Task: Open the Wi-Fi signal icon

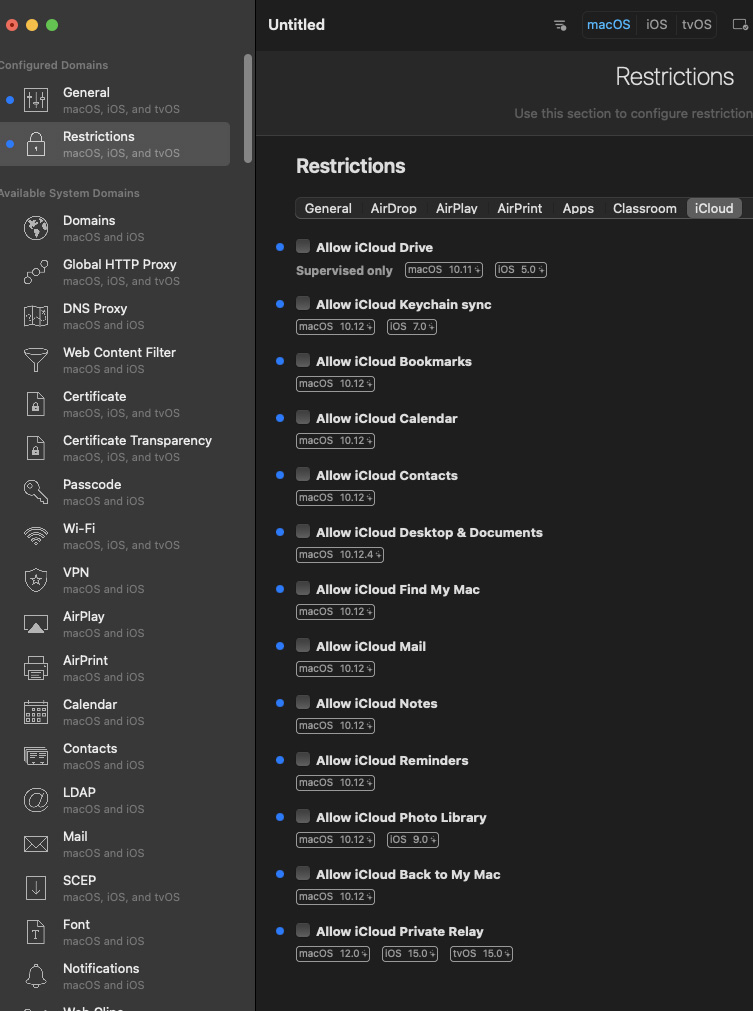Action: (x=36, y=536)
